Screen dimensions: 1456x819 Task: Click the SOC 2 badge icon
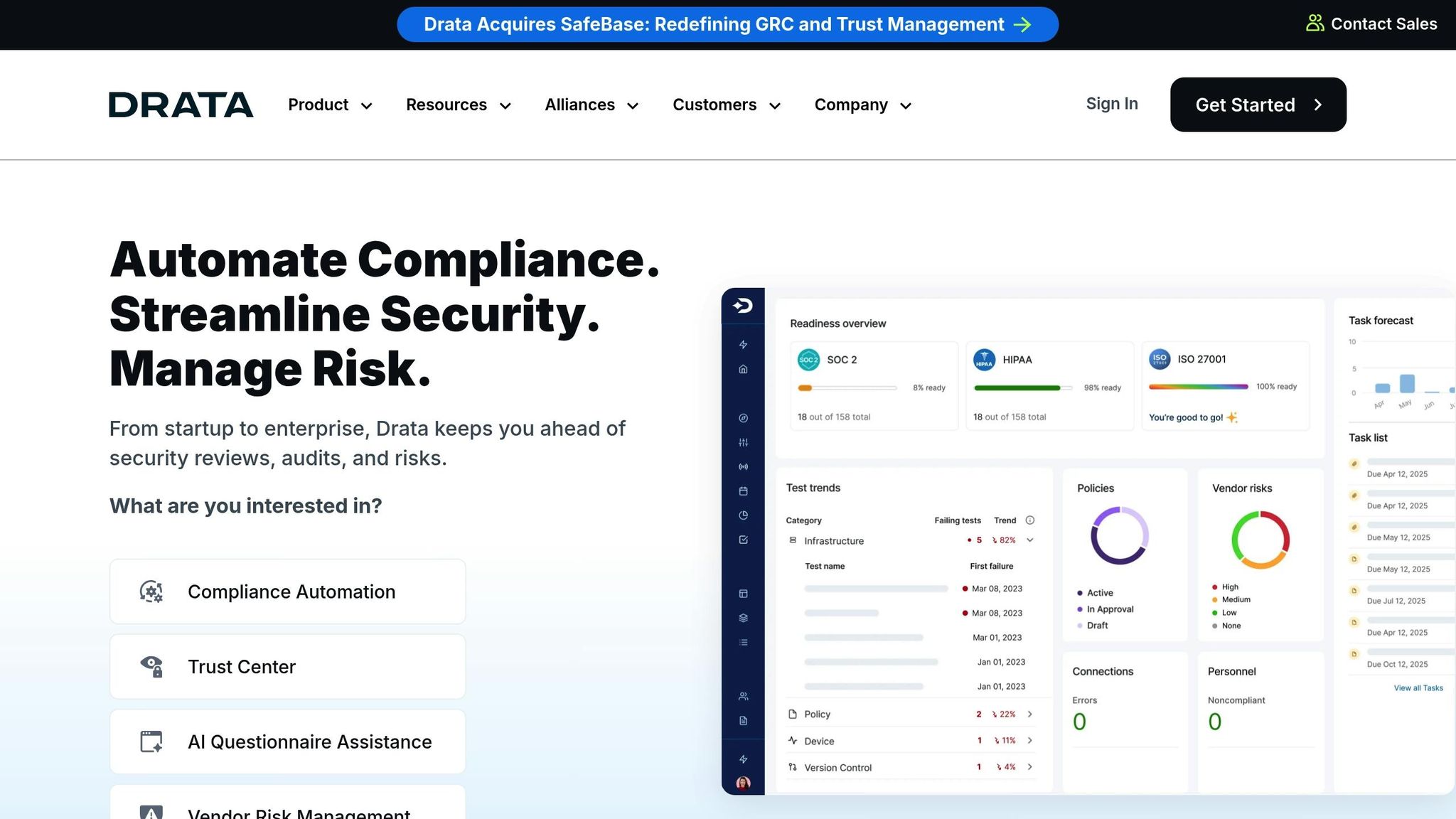coord(808,360)
